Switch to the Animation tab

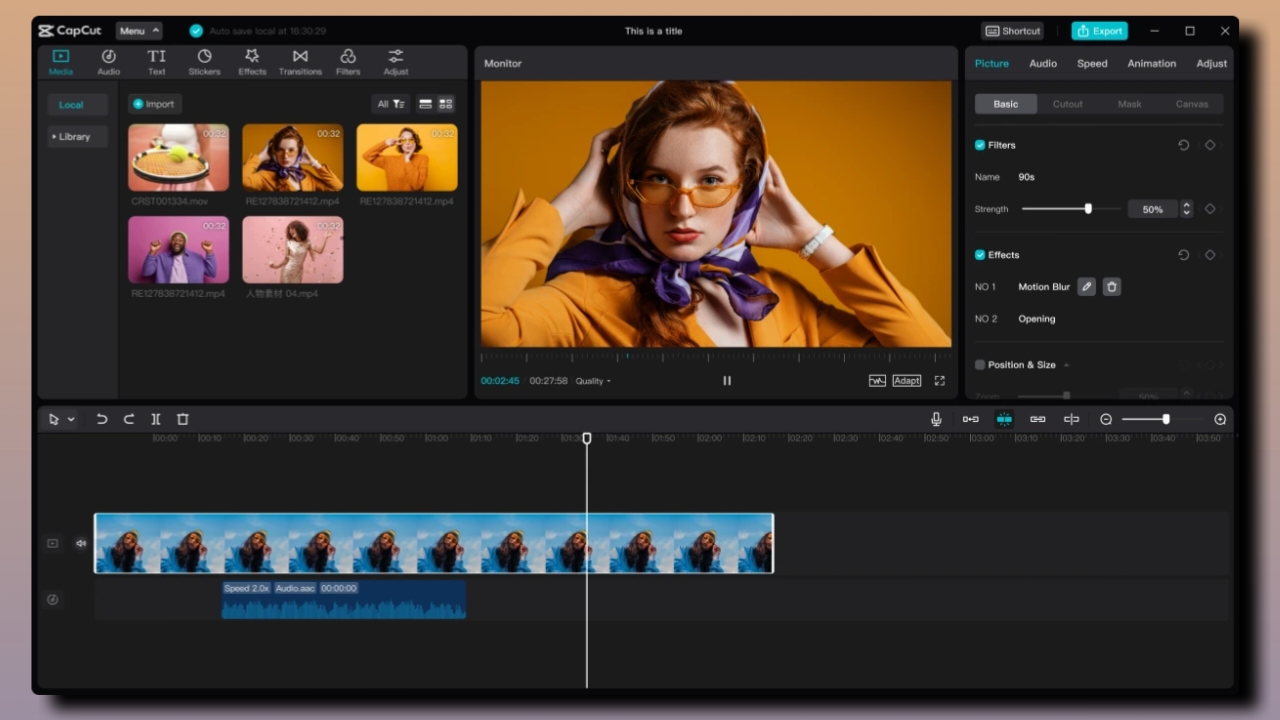point(1151,63)
